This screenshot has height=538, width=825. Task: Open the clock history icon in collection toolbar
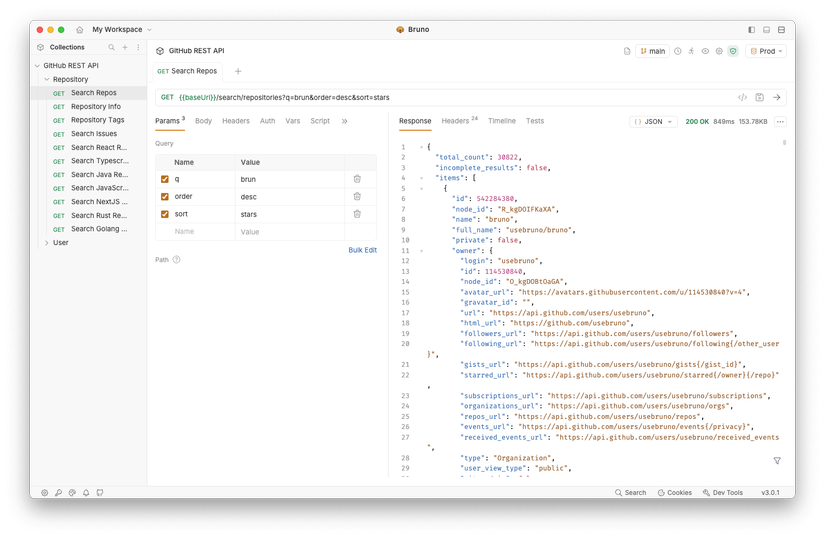(678, 51)
